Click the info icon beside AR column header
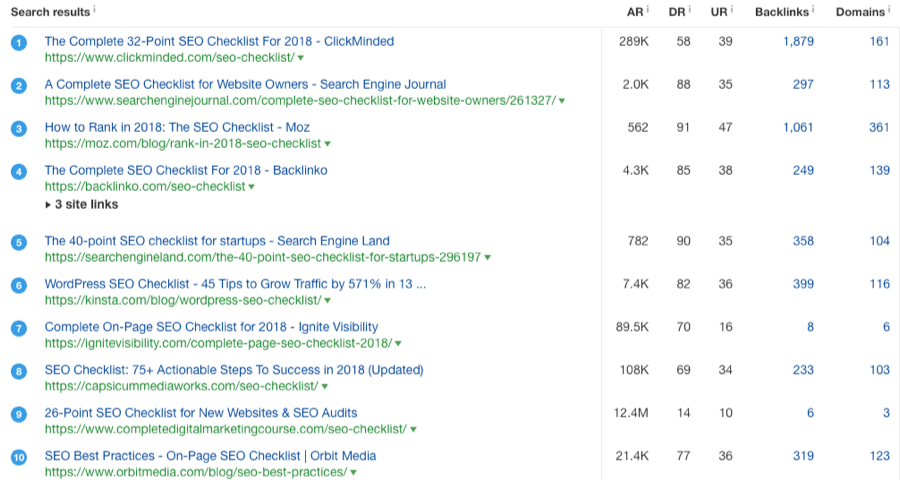The height and width of the screenshot is (480, 900). tap(648, 9)
